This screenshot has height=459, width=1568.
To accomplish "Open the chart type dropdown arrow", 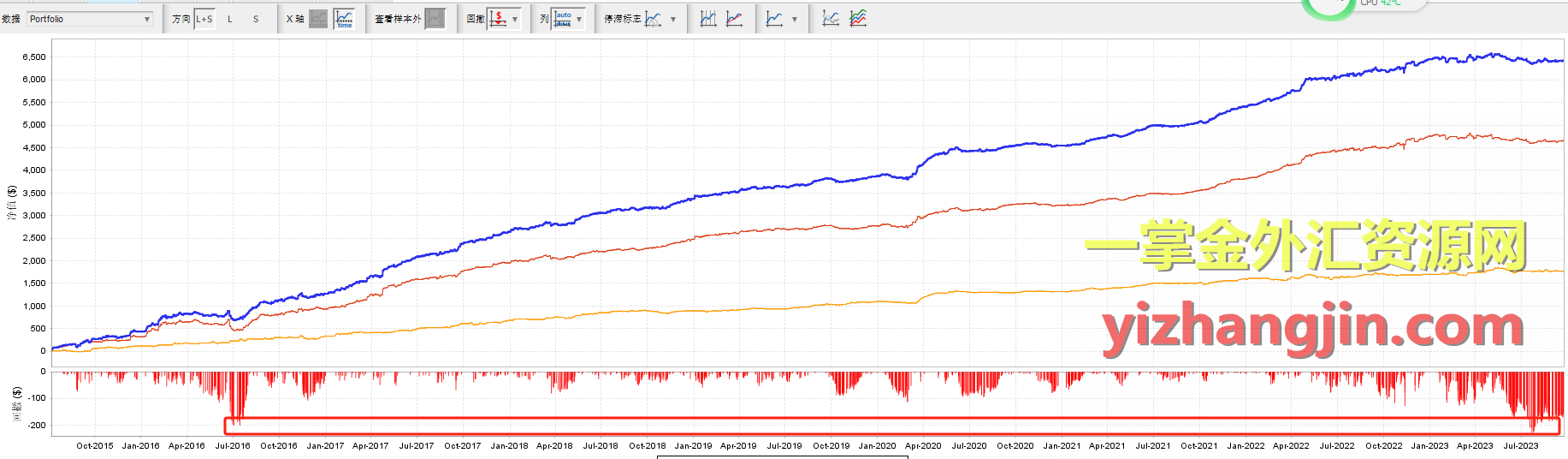I will pyautogui.click(x=794, y=19).
